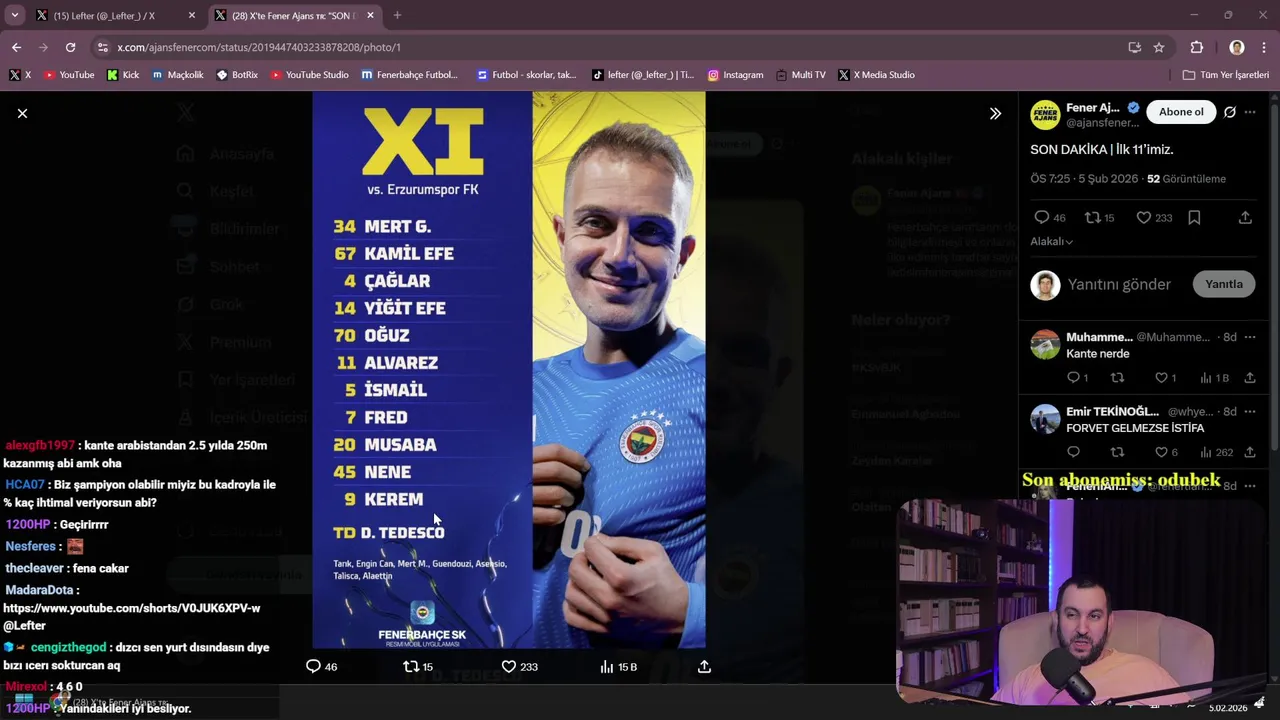Open the Chrome three-dot menu

pos(1264,47)
